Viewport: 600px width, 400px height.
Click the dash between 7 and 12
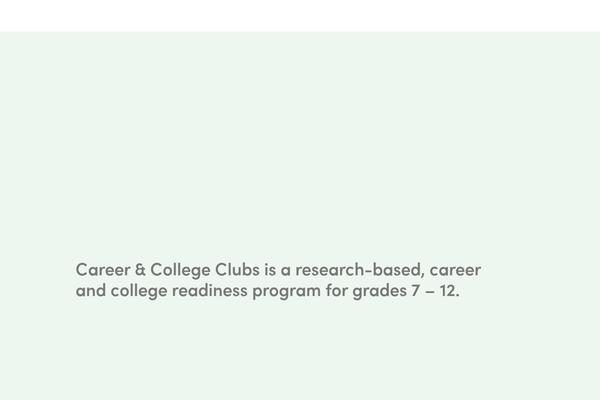pyautogui.click(x=430, y=292)
